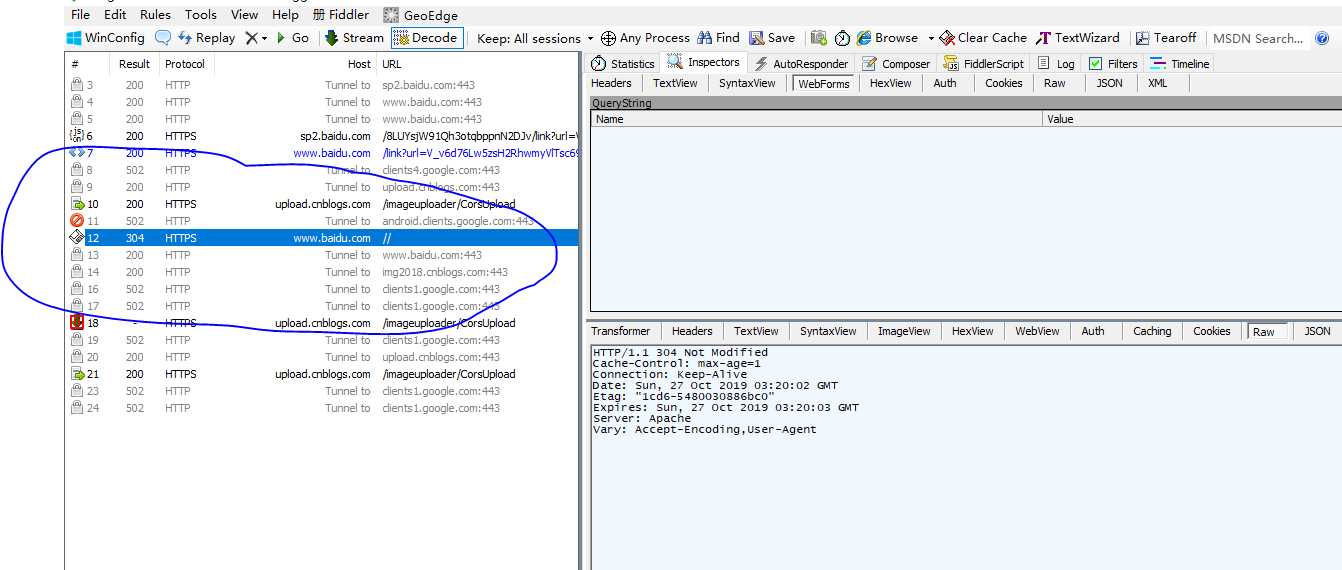Switch to the Inspectors tab

(x=704, y=62)
